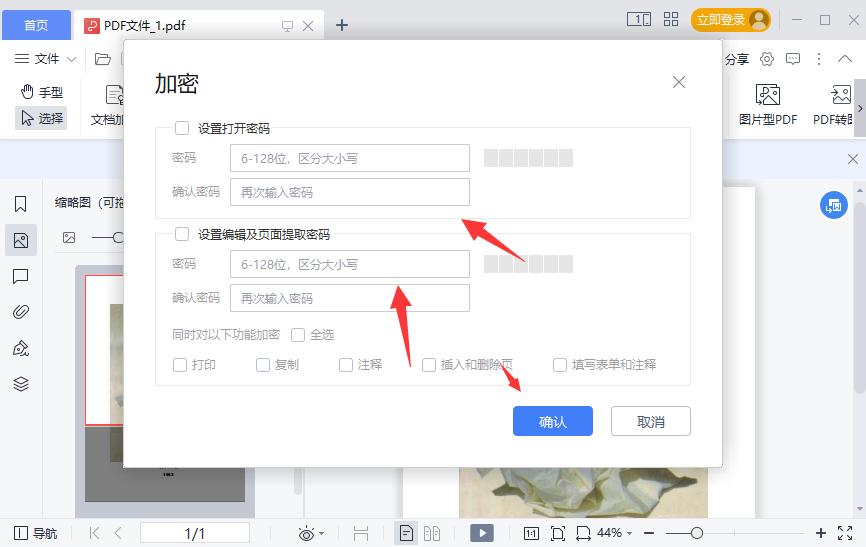The width and height of the screenshot is (866, 547).
Task: Open the attachments paperclip panel
Action: (x=20, y=312)
